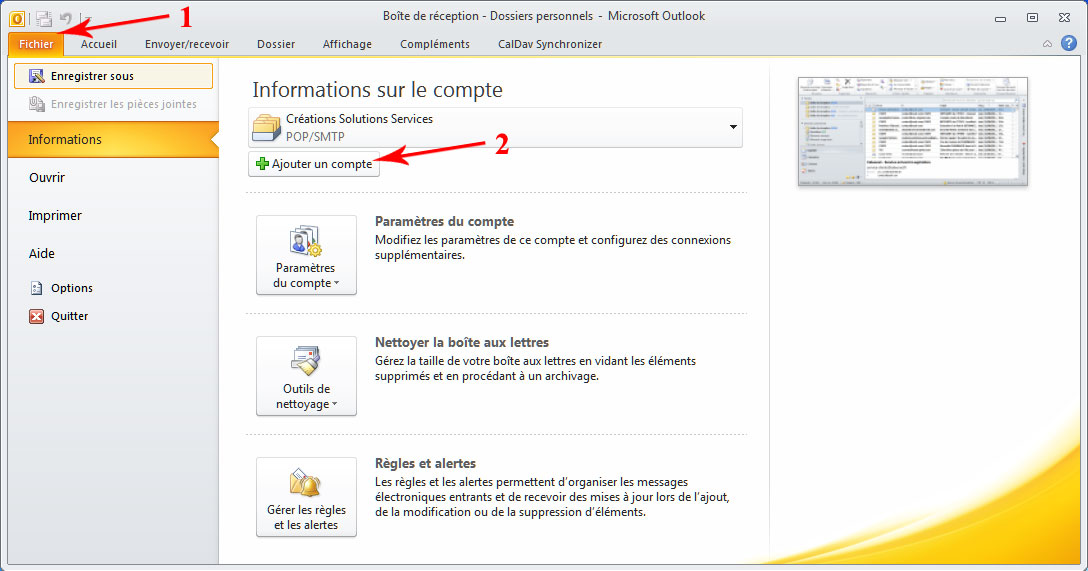1088x571 pixels.
Task: Click Enregistrer les pièces jointes
Action: (113, 104)
